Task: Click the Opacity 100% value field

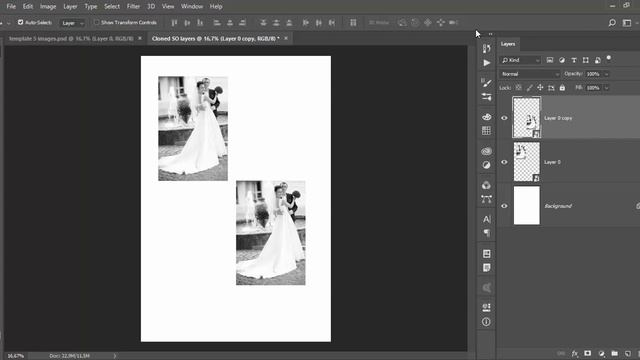Action: pyautogui.click(x=593, y=74)
